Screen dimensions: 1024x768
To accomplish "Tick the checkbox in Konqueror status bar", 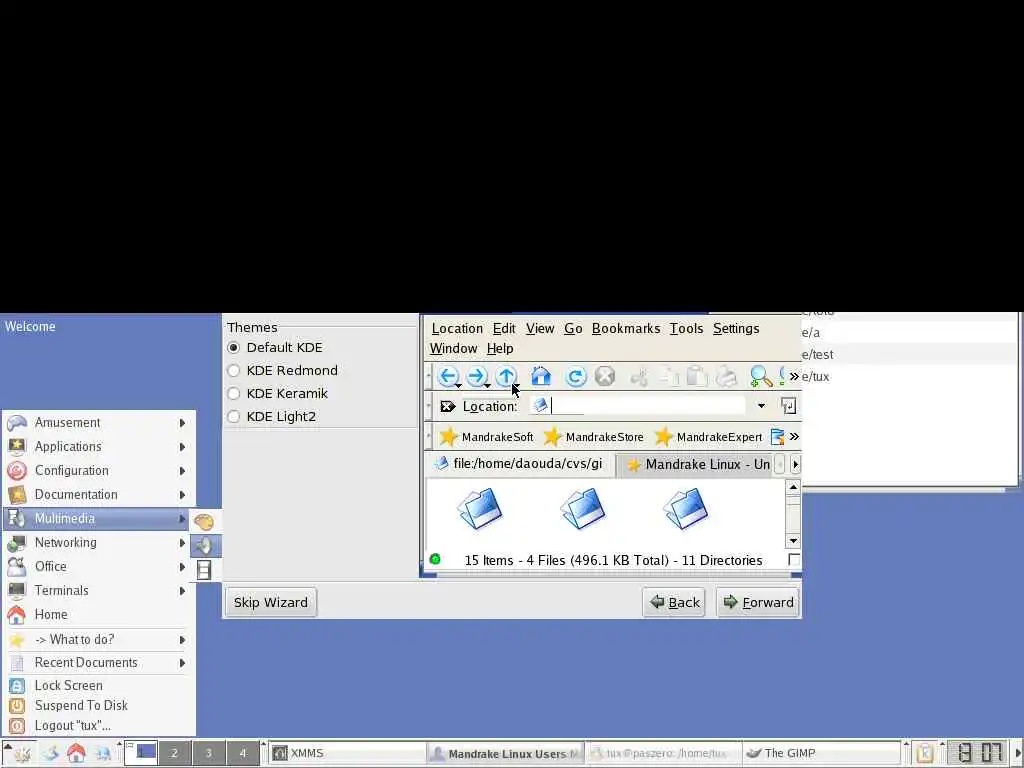I will [x=793, y=560].
